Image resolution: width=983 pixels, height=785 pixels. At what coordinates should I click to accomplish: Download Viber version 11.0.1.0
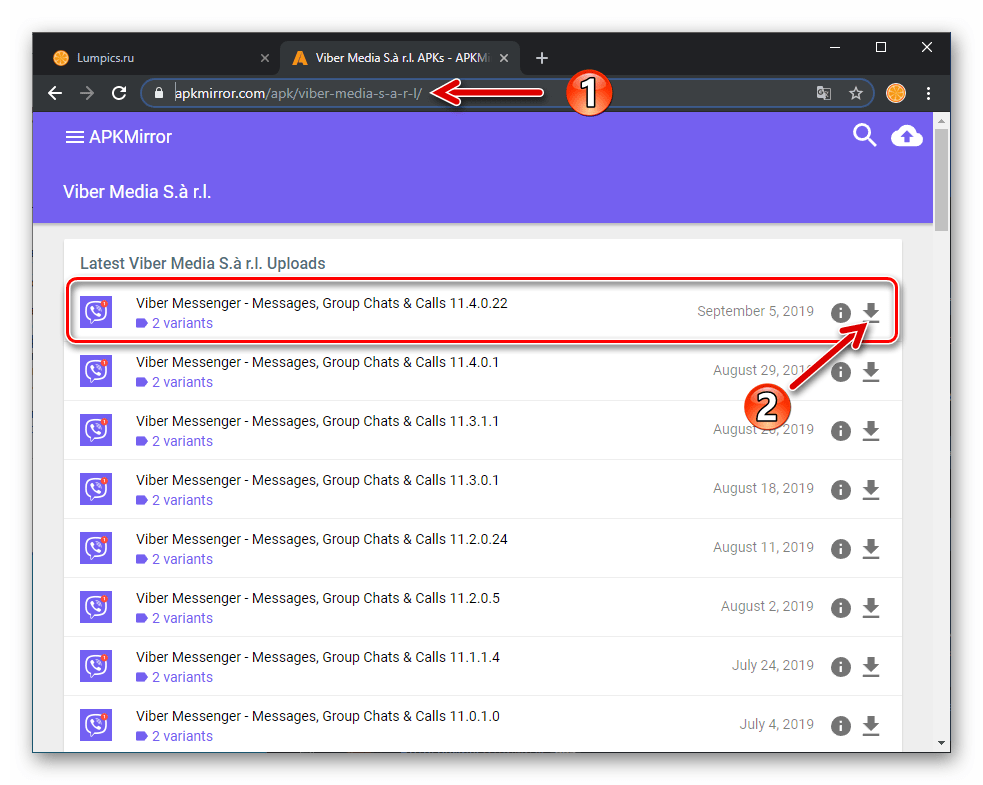pos(871,725)
